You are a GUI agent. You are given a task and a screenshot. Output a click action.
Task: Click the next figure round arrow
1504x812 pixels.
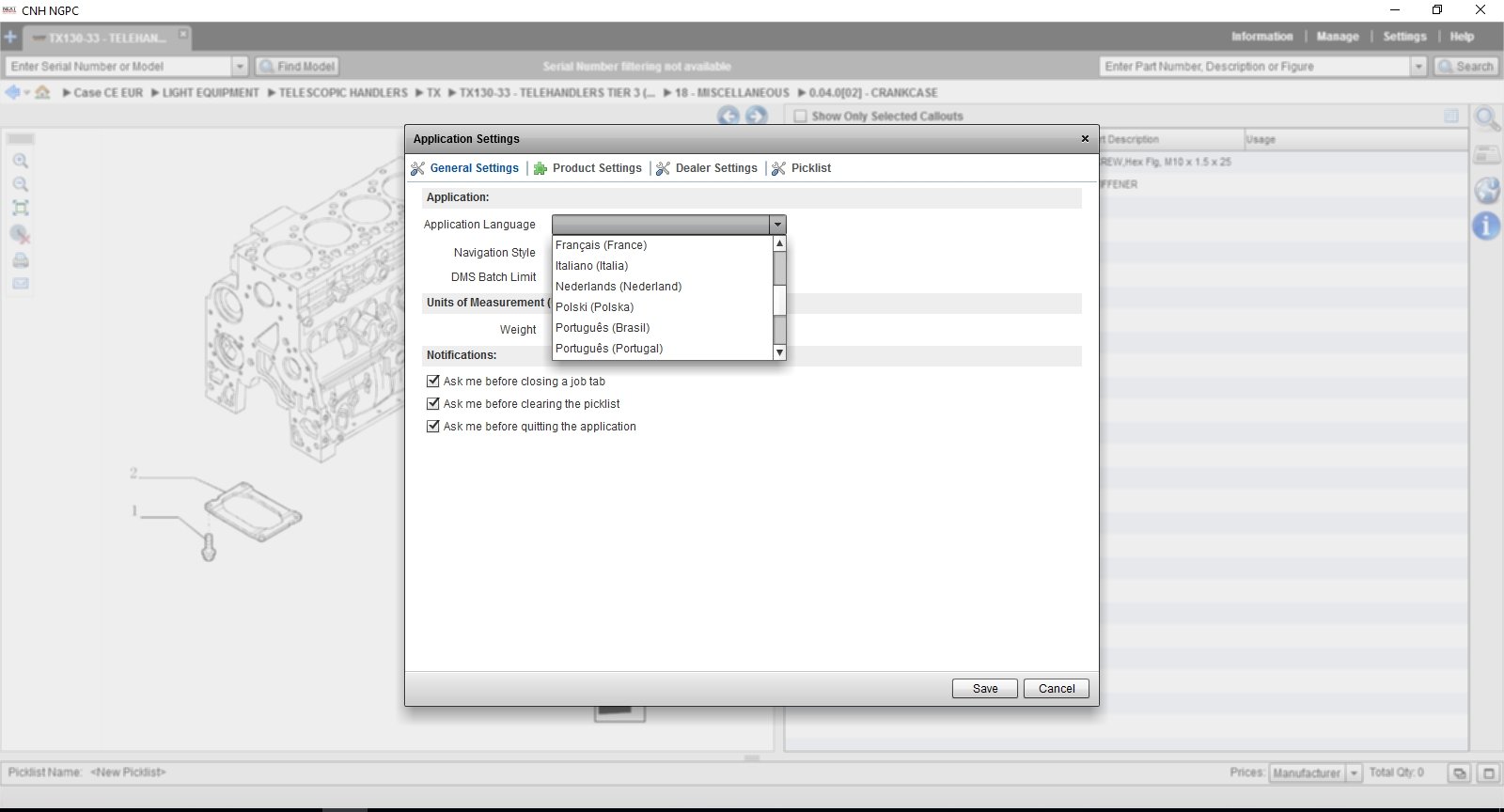coord(756,116)
